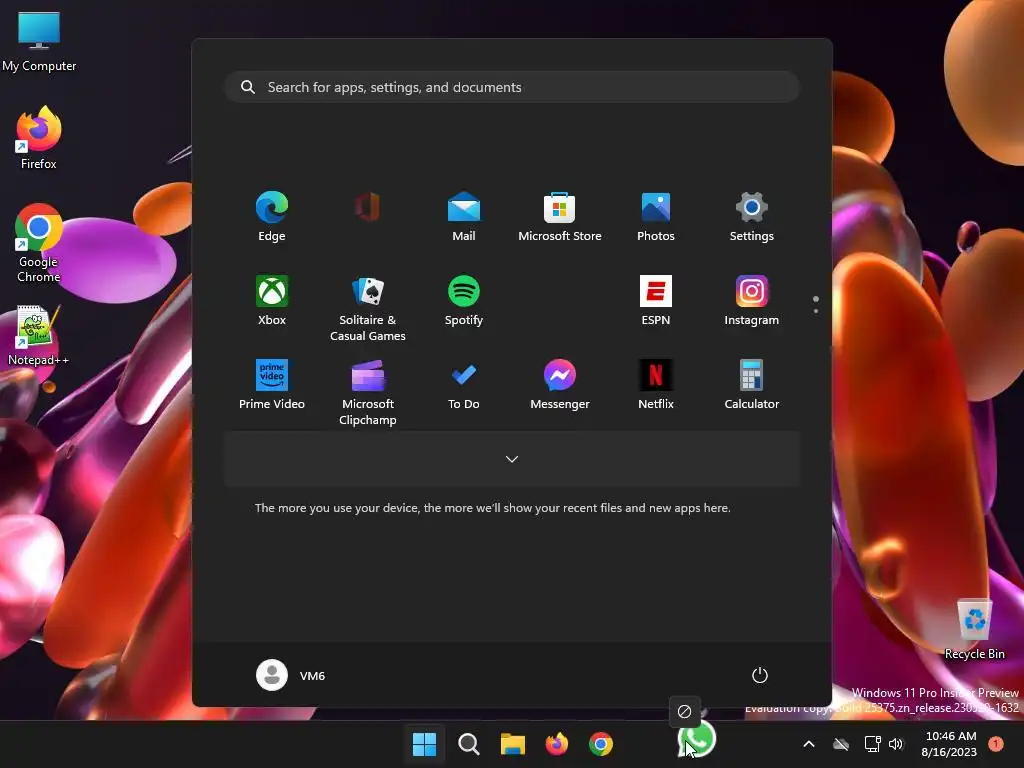Open File Explorer from taskbar
1024x768 pixels.
[x=513, y=744]
